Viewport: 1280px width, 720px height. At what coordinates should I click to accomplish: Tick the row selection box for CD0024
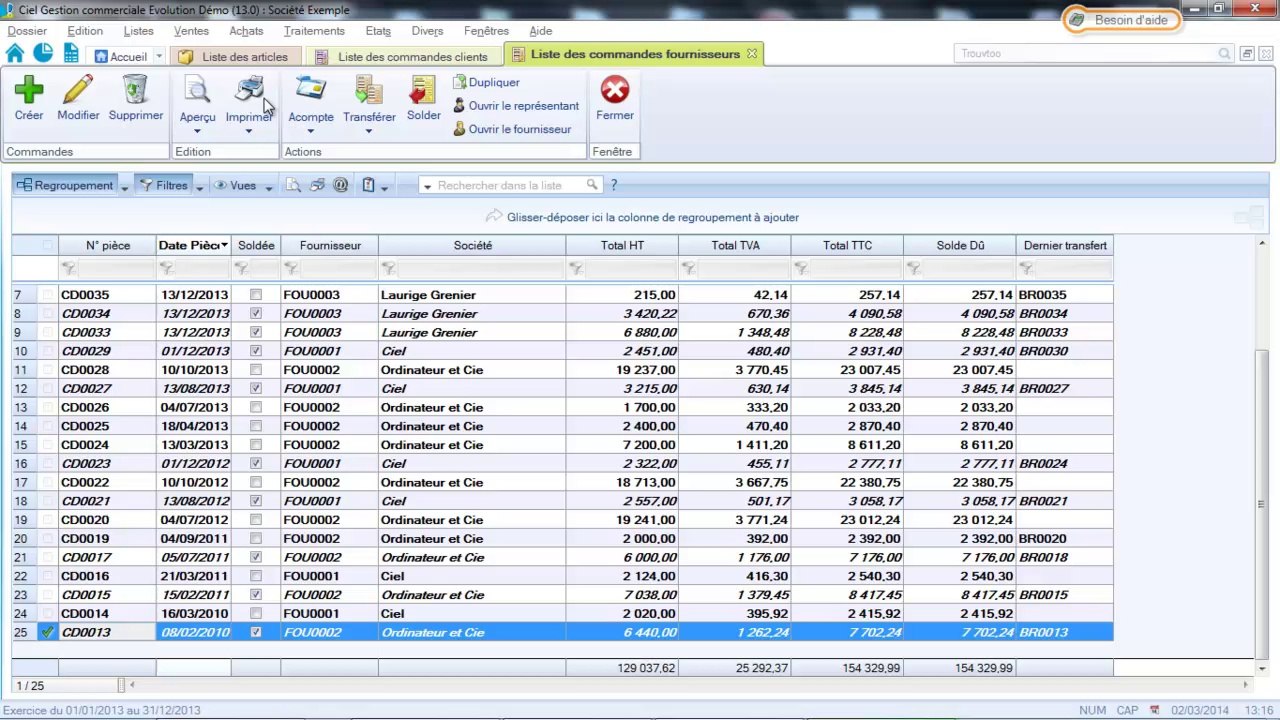point(47,445)
